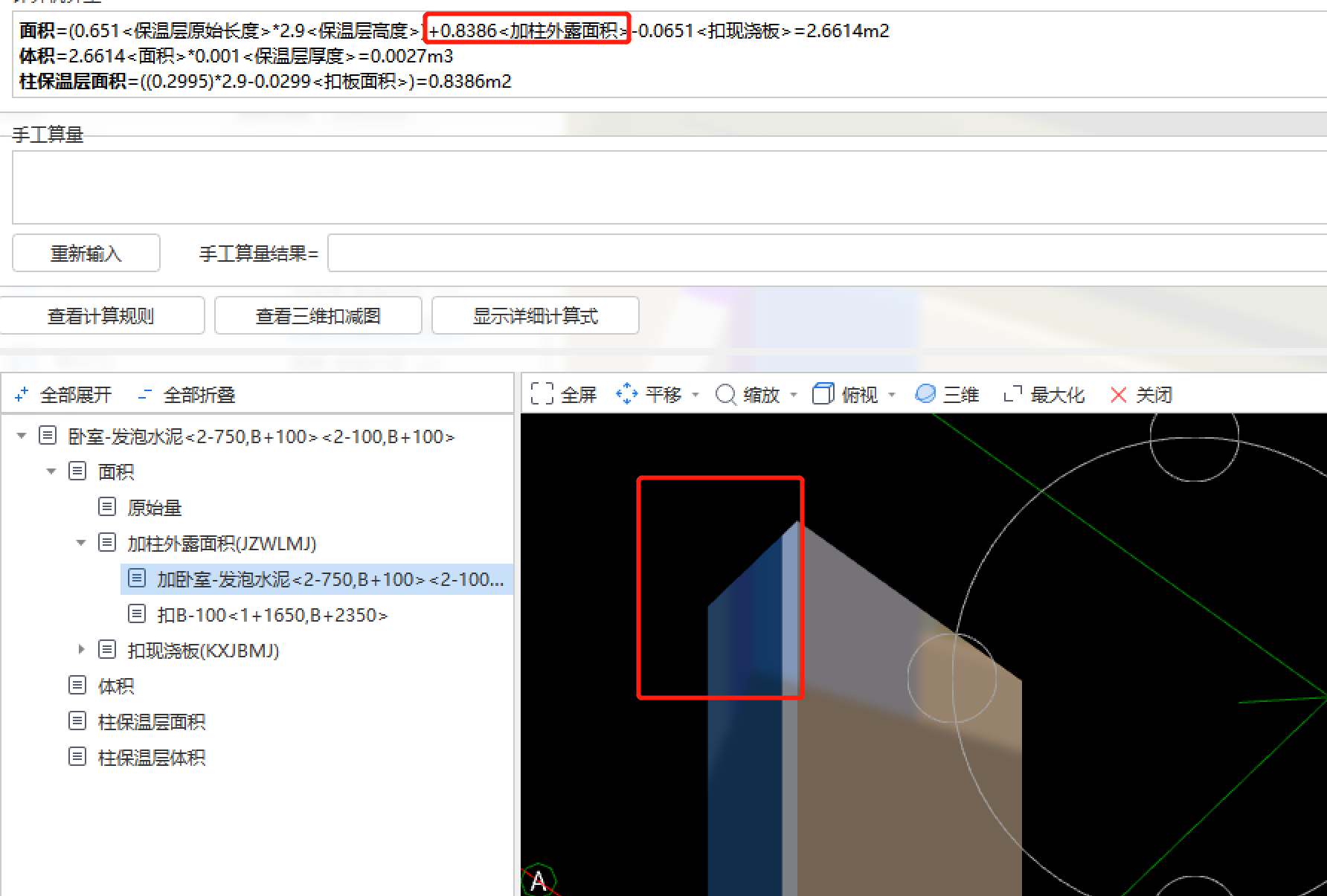This screenshot has width=1327, height=896.
Task: Click the 全部展开 expand-all icon
Action: coord(22,394)
